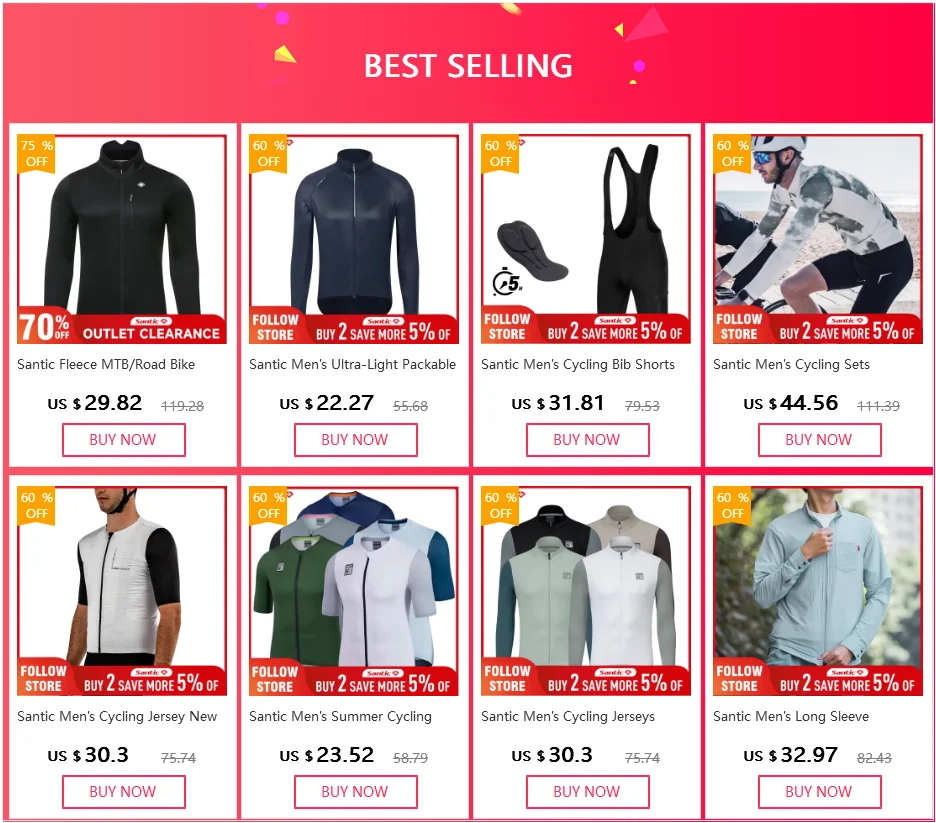Click BUY NOW under Cycling Bib Shorts

pos(587,440)
